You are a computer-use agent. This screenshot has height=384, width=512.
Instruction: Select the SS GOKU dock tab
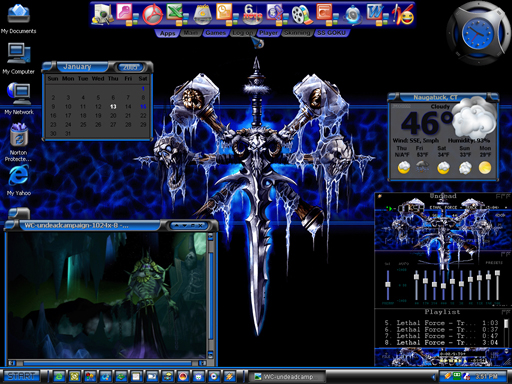click(x=331, y=33)
